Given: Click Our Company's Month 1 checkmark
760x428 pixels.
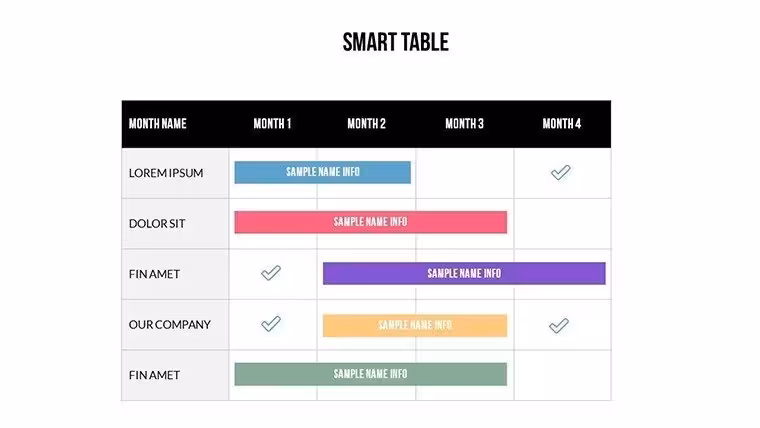Looking at the screenshot, I should click(271, 323).
